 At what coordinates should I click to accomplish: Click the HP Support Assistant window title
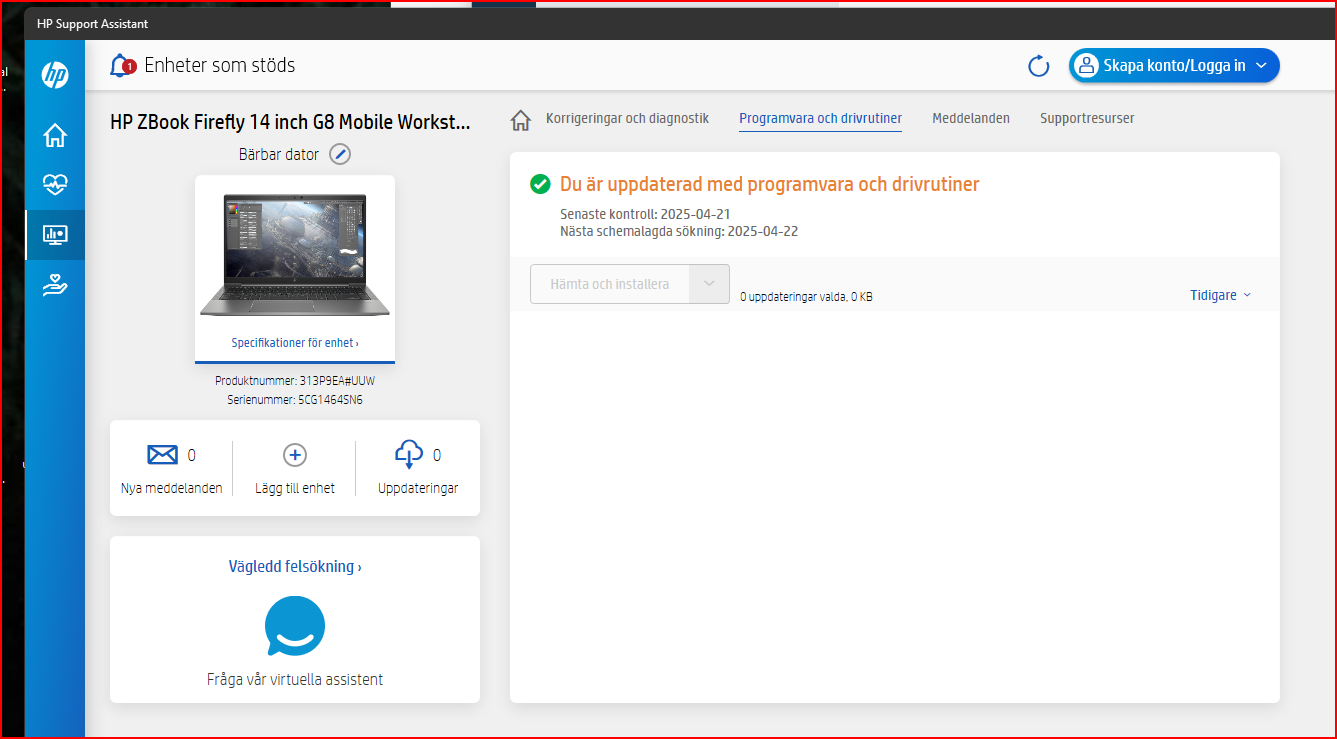tap(92, 23)
